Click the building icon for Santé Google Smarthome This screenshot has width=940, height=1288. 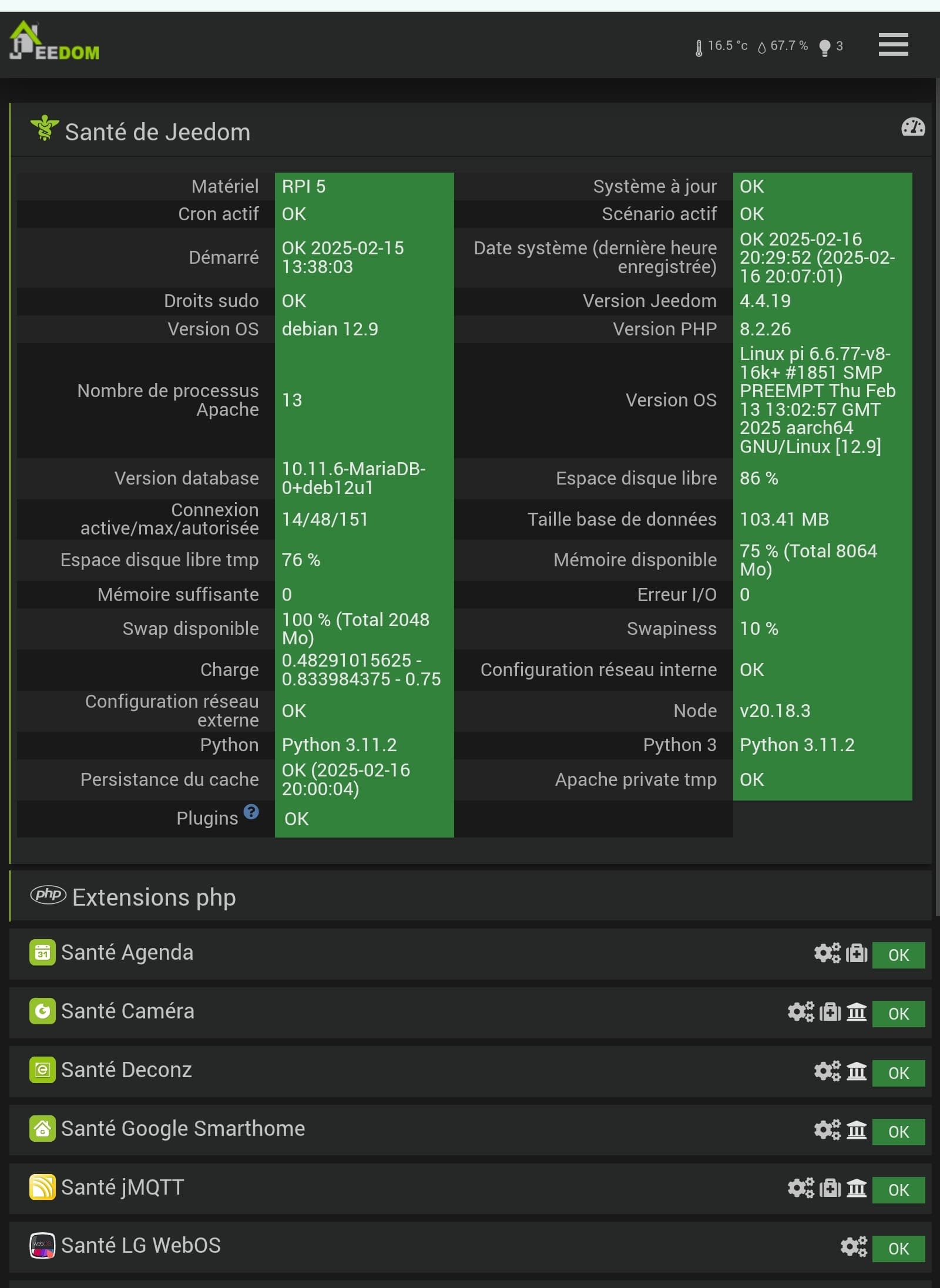(x=857, y=1130)
